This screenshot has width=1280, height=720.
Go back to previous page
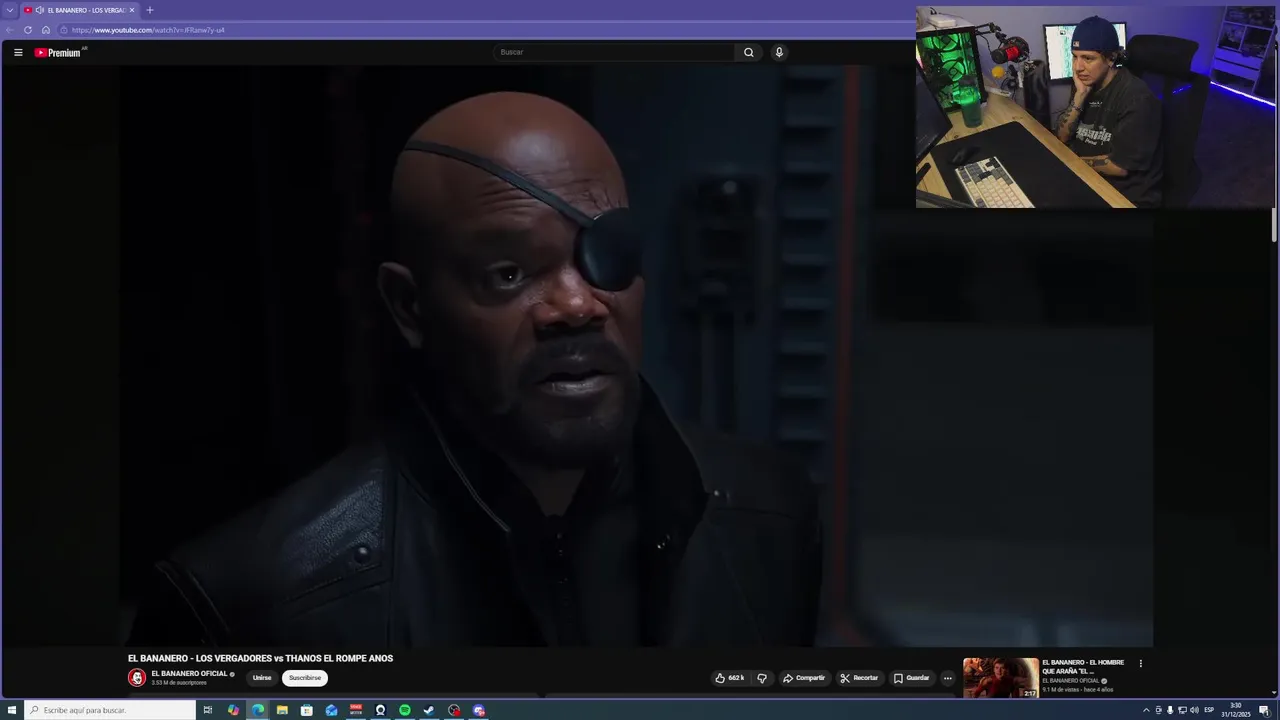coord(11,30)
